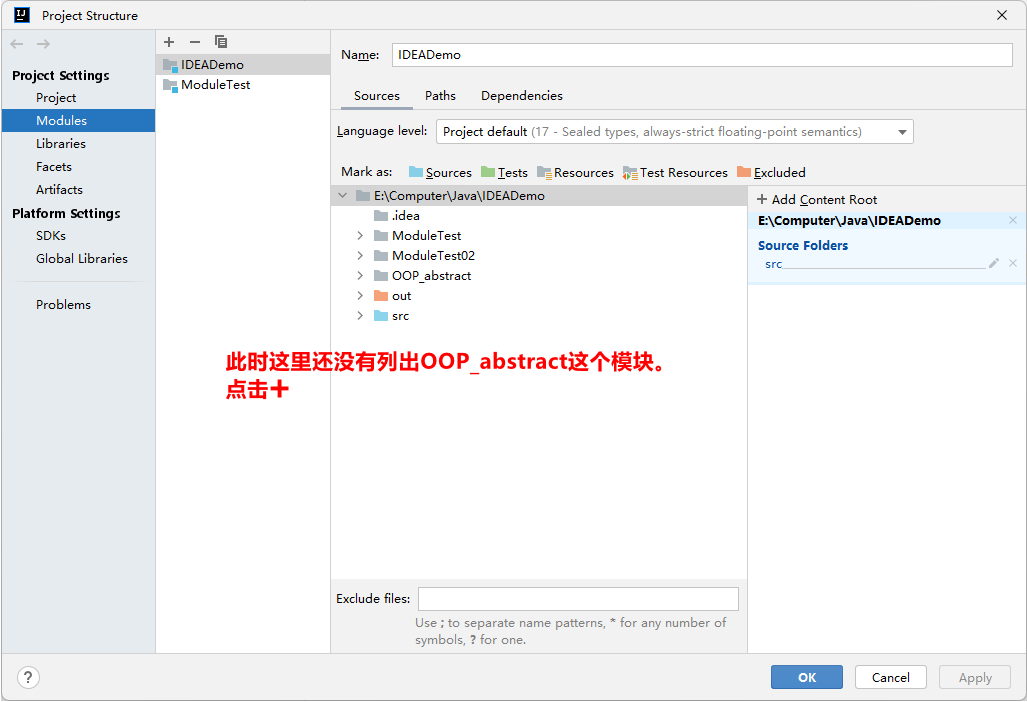
Task: Click Add Content Root
Action: [817, 199]
